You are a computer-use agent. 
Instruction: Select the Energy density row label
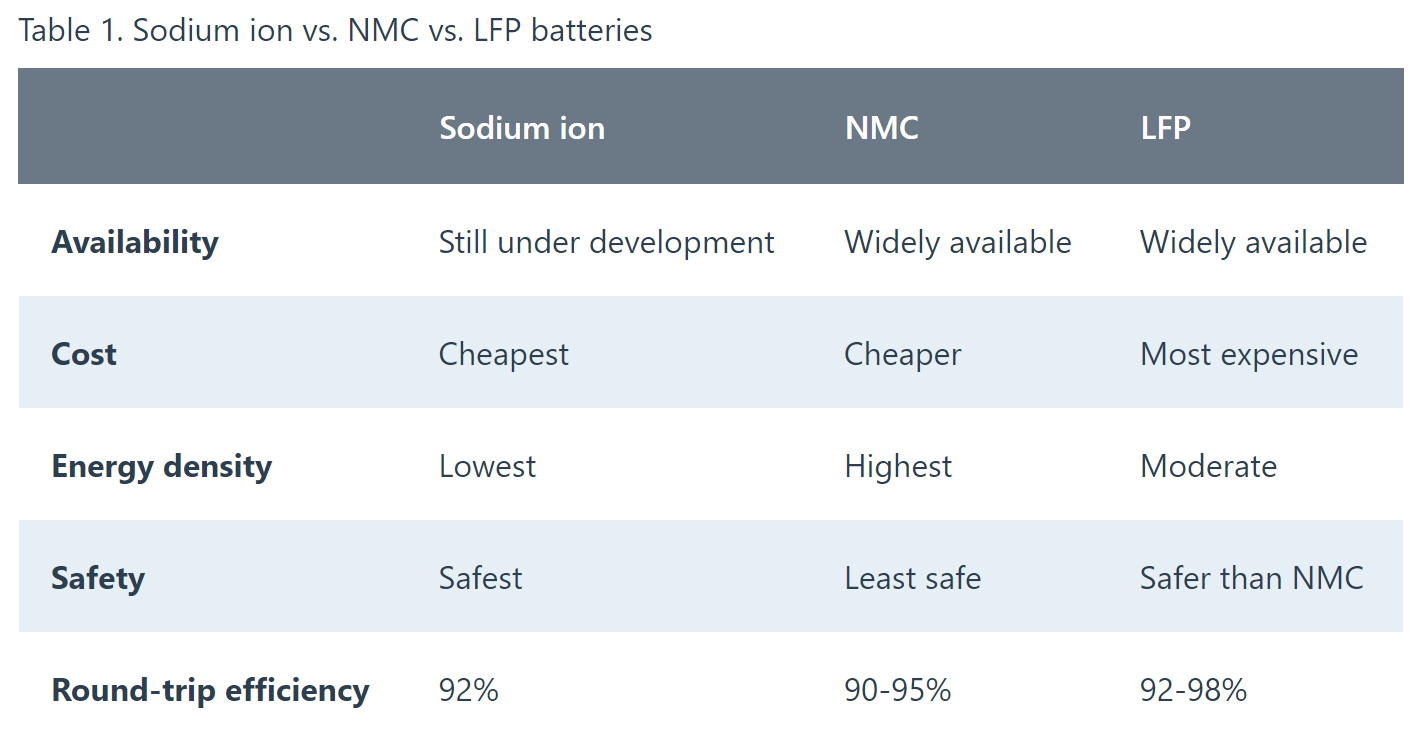pyautogui.click(x=161, y=466)
